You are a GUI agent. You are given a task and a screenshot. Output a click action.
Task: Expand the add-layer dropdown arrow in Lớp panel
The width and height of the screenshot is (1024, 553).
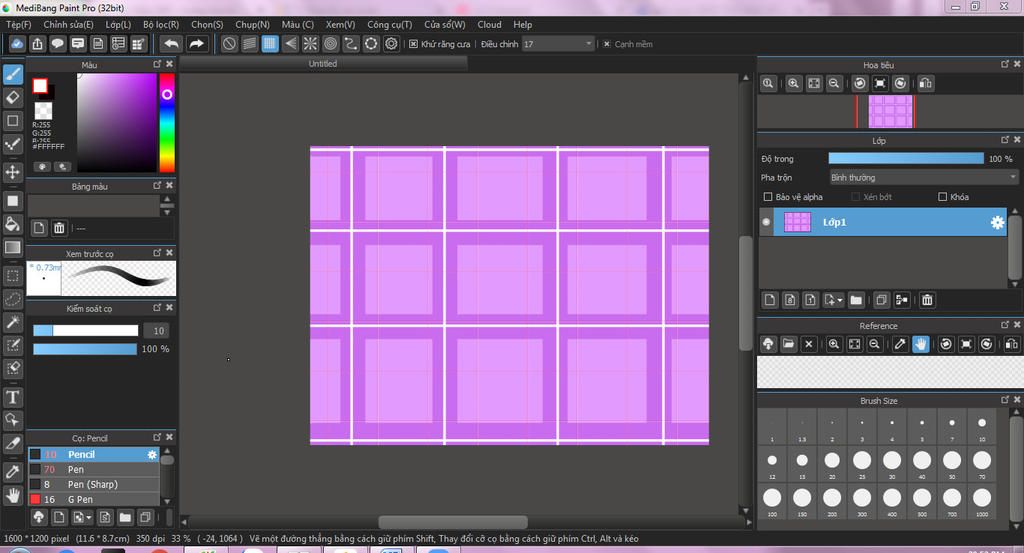(840, 300)
